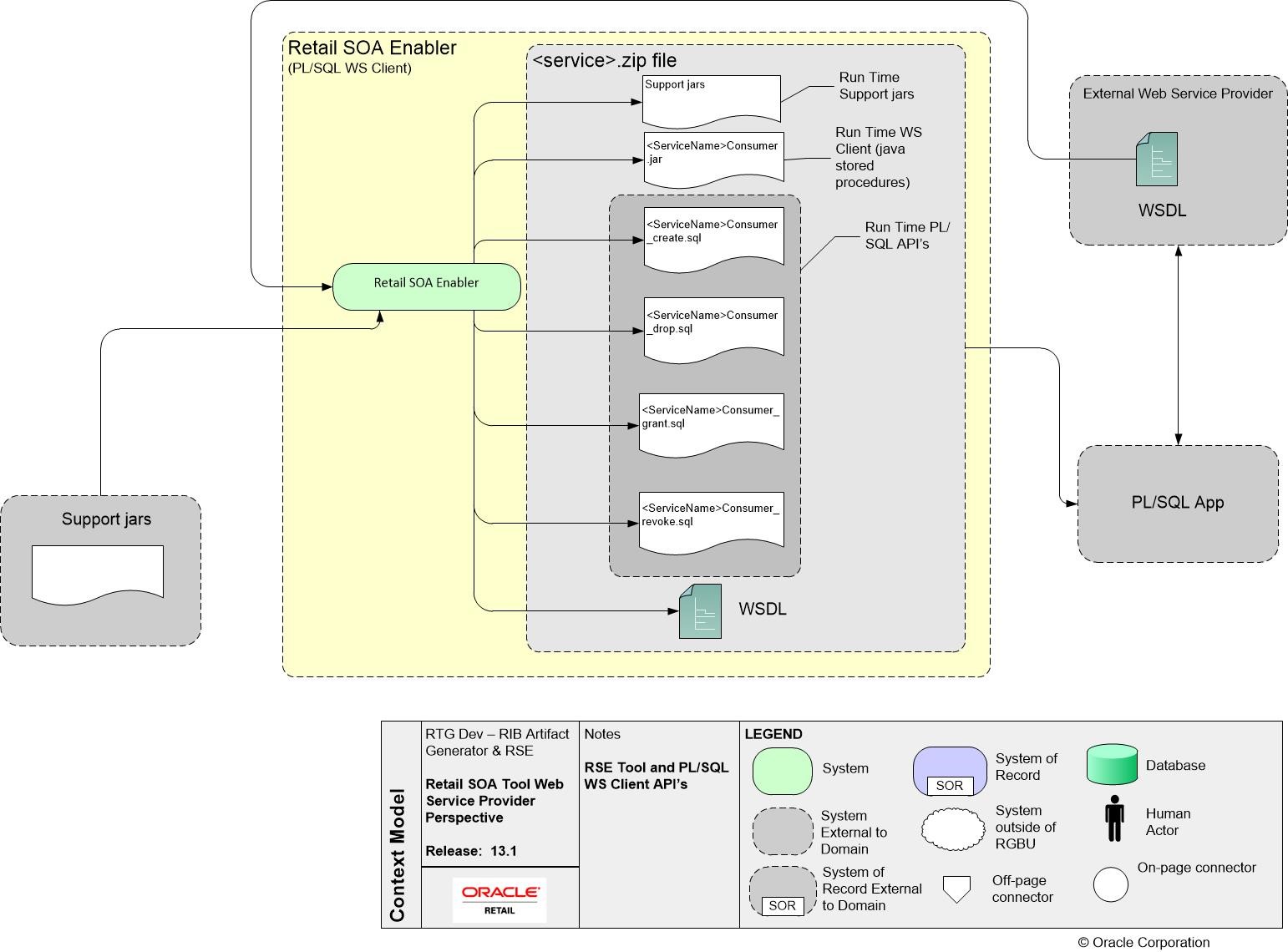The image size is (1288, 952).
Task: Click the System outside of RGBU cloud symbol
Action: tap(953, 829)
